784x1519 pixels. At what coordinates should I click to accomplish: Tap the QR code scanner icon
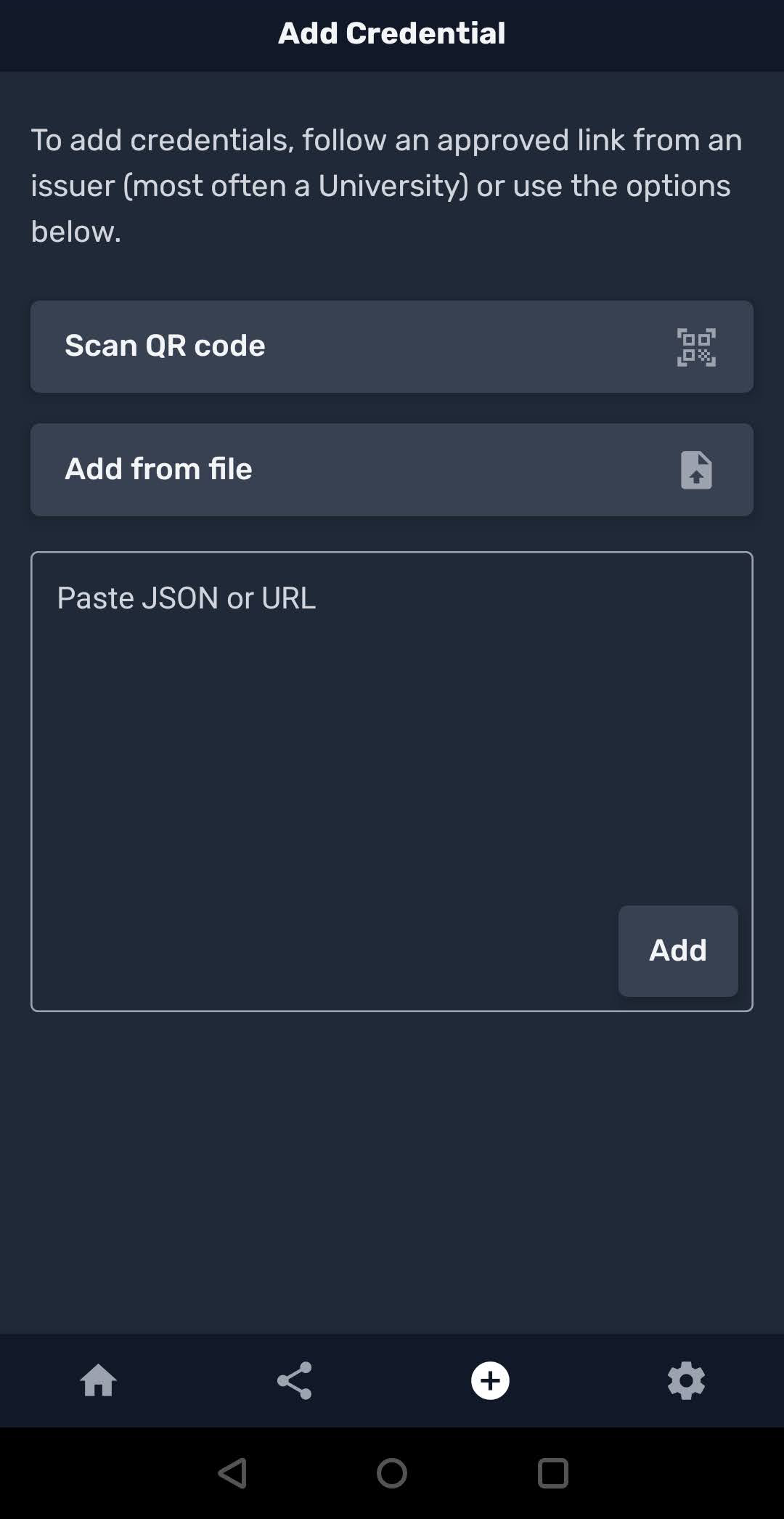click(x=696, y=347)
